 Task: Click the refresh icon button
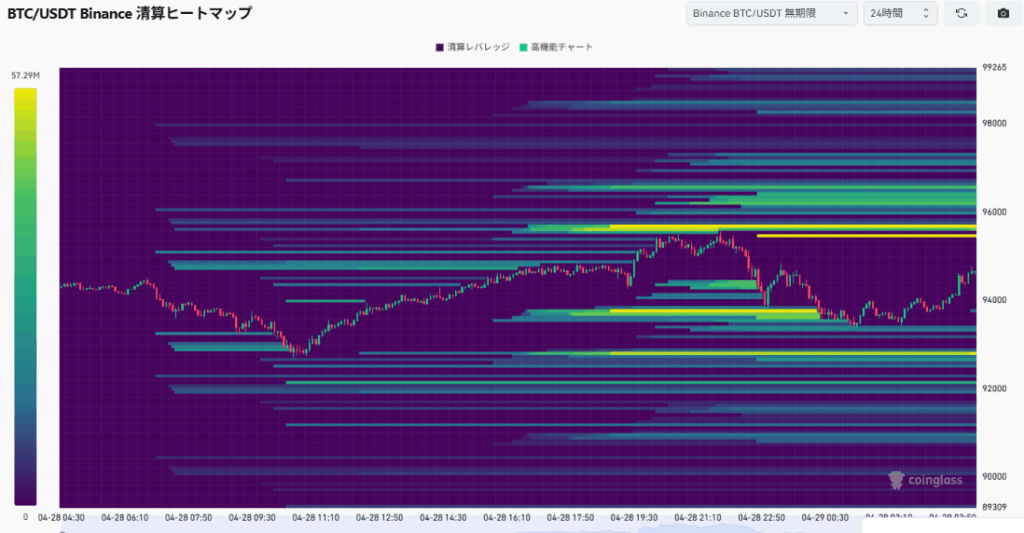(961, 13)
